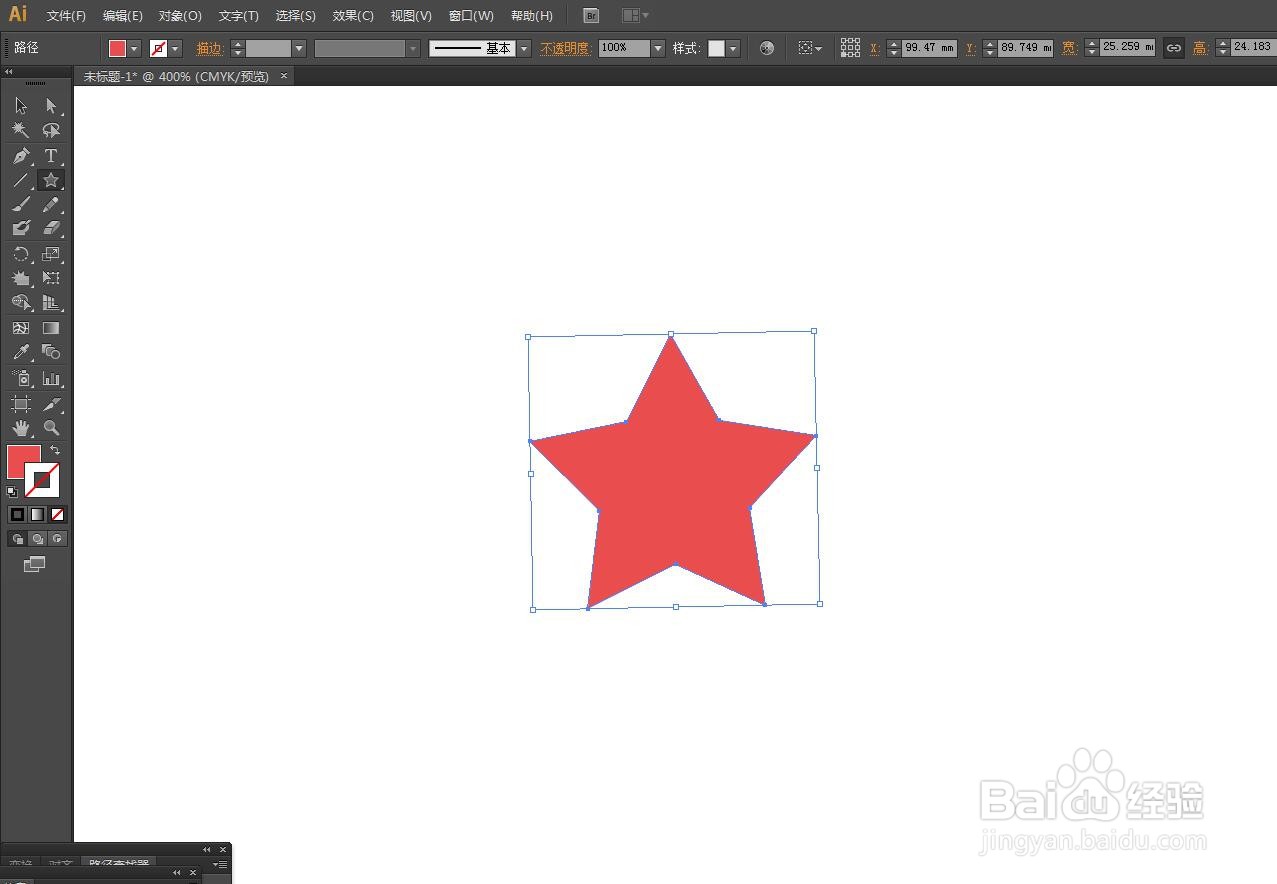The width and height of the screenshot is (1277, 884).
Task: Select the Artboard tool
Action: (x=21, y=404)
